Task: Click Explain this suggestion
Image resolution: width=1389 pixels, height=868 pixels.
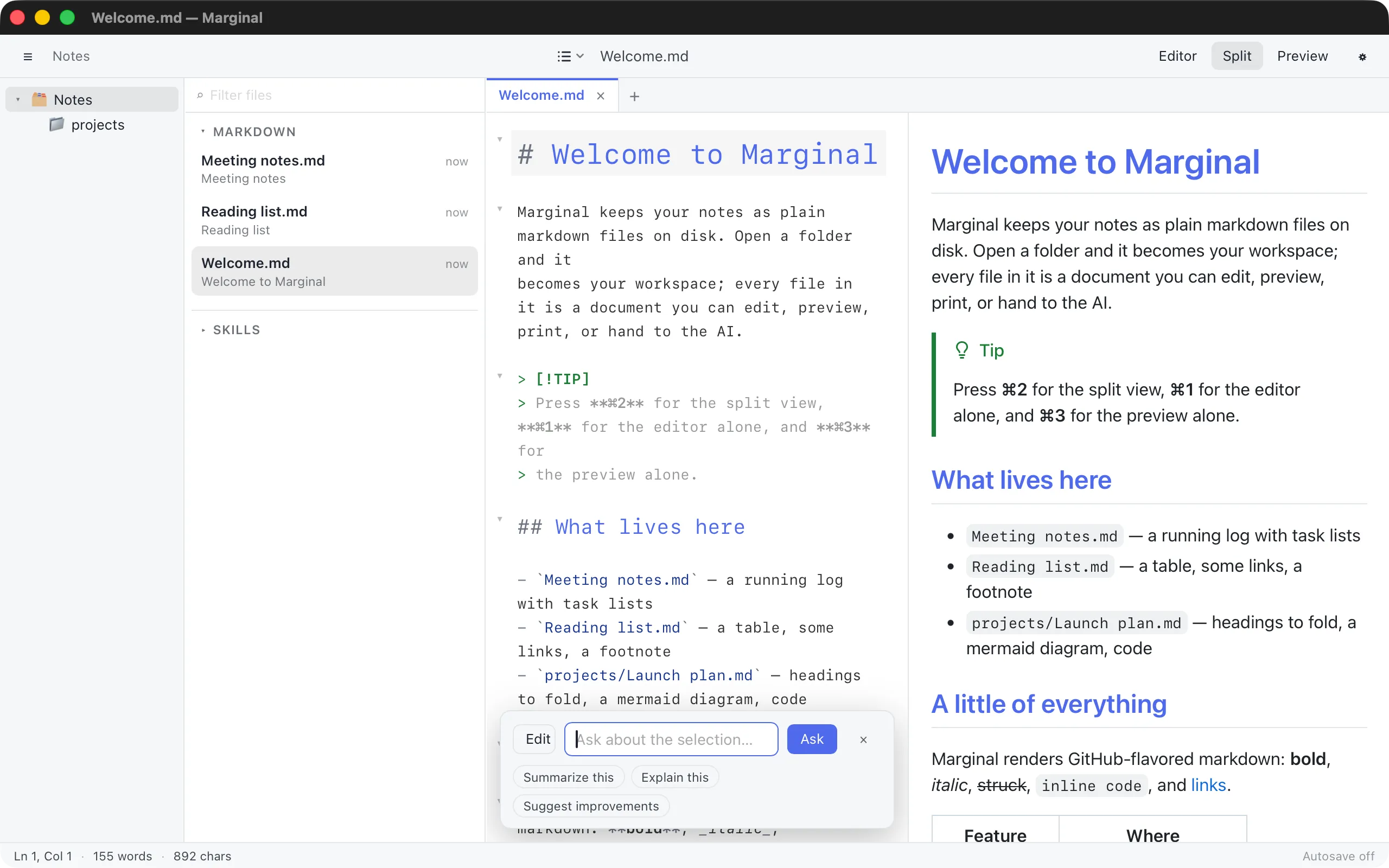Action: [x=674, y=777]
